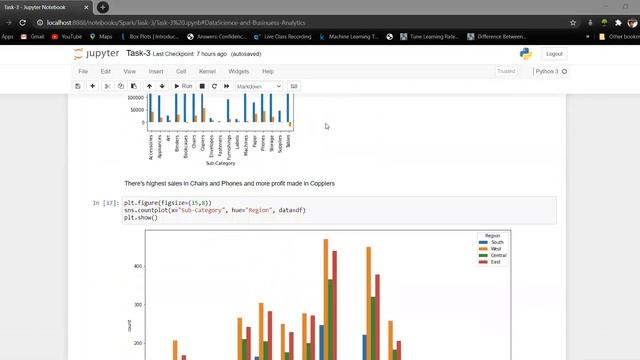The width and height of the screenshot is (640, 360).
Task: Open the command palette keyboard icon
Action: coord(294,86)
